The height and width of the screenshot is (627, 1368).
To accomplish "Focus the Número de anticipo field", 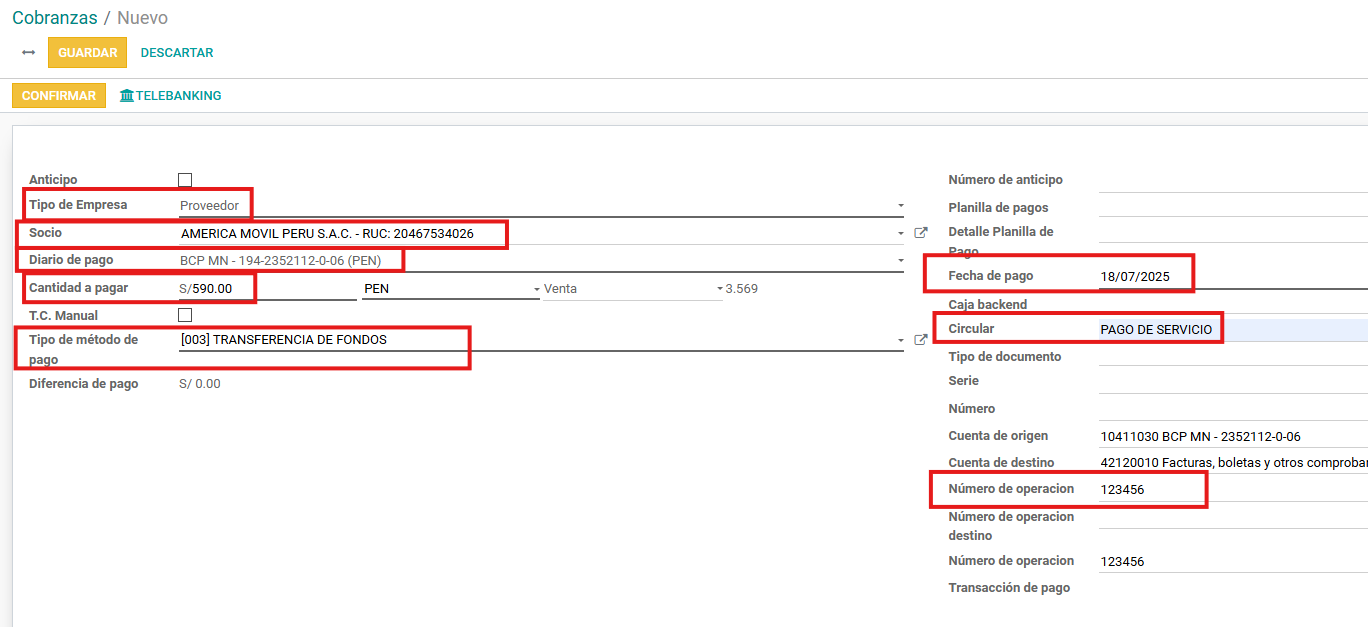I will click(x=1230, y=180).
